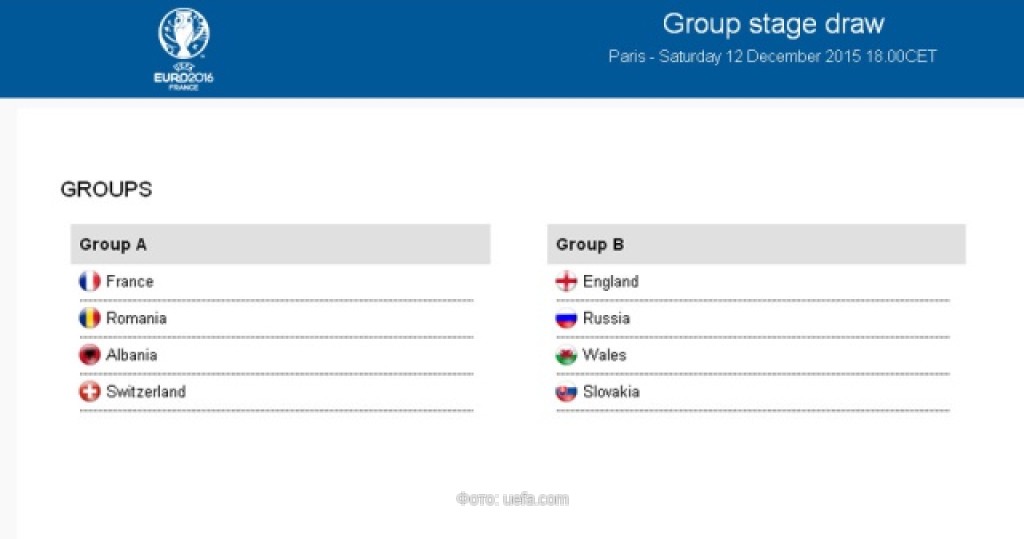The image size is (1024, 539).
Task: Click the Wales flag icon
Action: coord(566,355)
